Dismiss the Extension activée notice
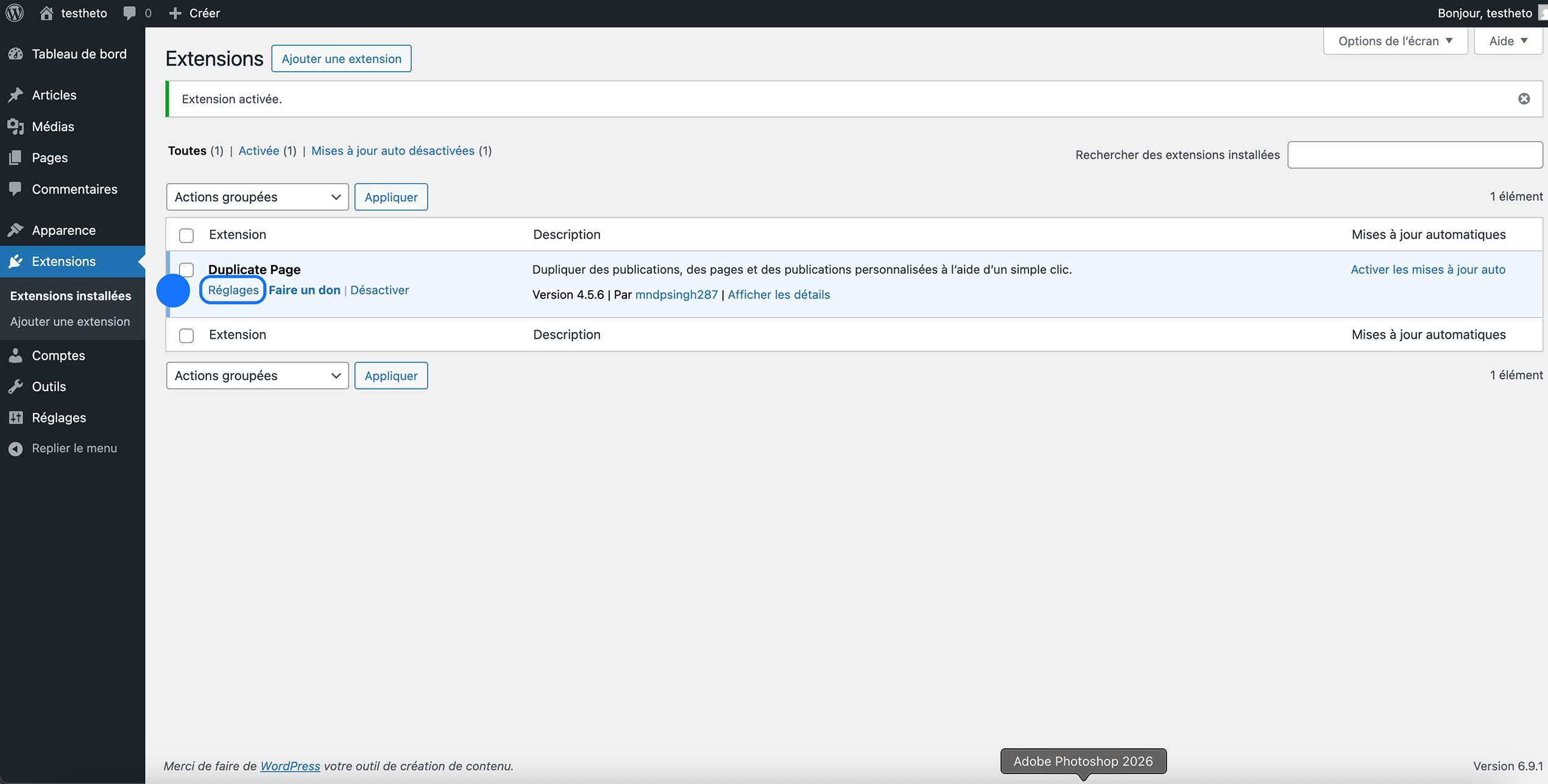The width and height of the screenshot is (1548, 784). point(1524,98)
